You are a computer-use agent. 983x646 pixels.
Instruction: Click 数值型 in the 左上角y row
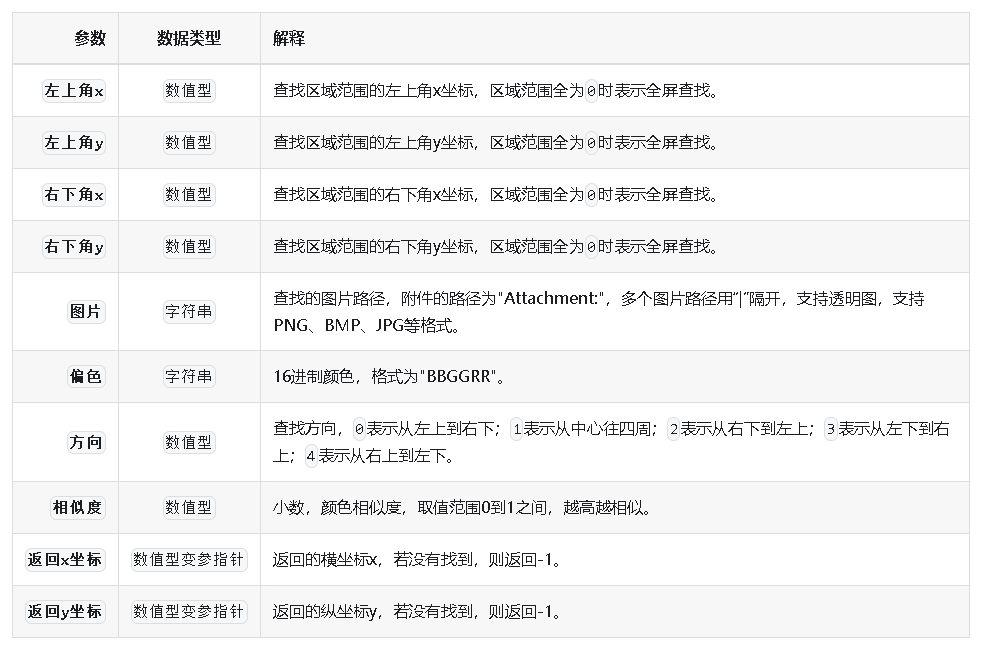pyautogui.click(x=189, y=142)
